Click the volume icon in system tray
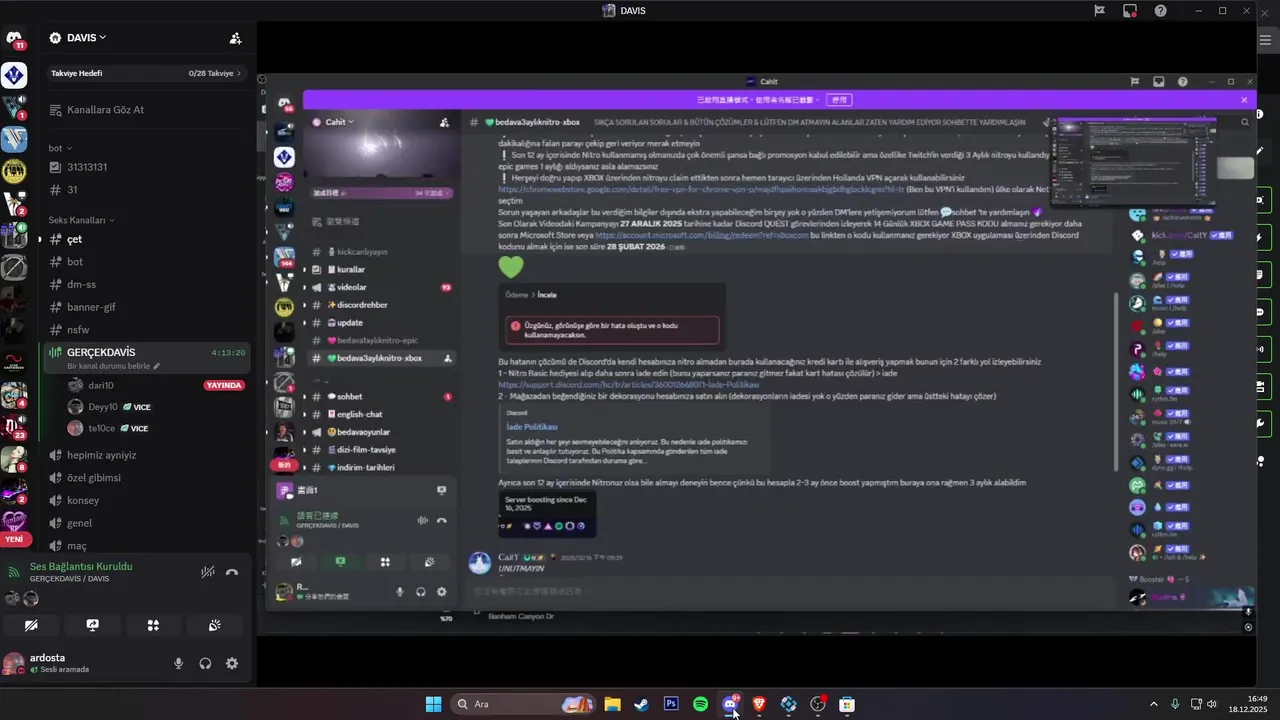 click(1212, 704)
